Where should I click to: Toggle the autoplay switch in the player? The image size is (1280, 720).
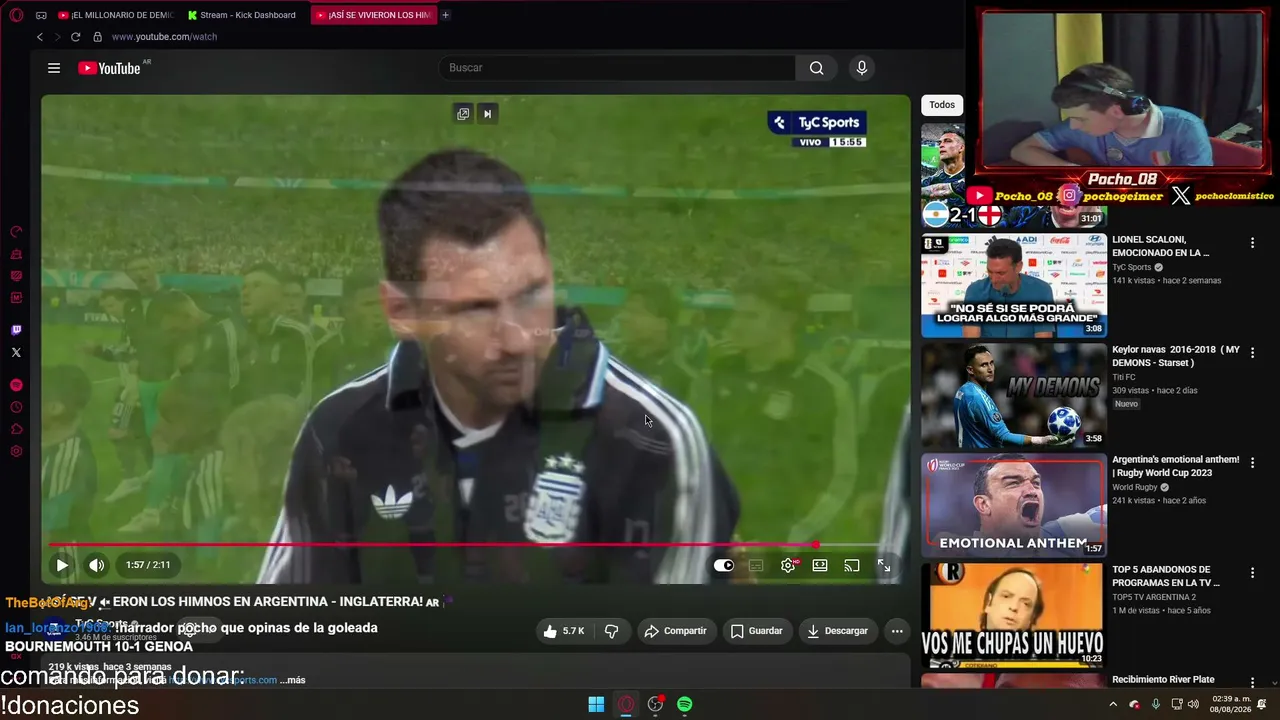coord(724,565)
